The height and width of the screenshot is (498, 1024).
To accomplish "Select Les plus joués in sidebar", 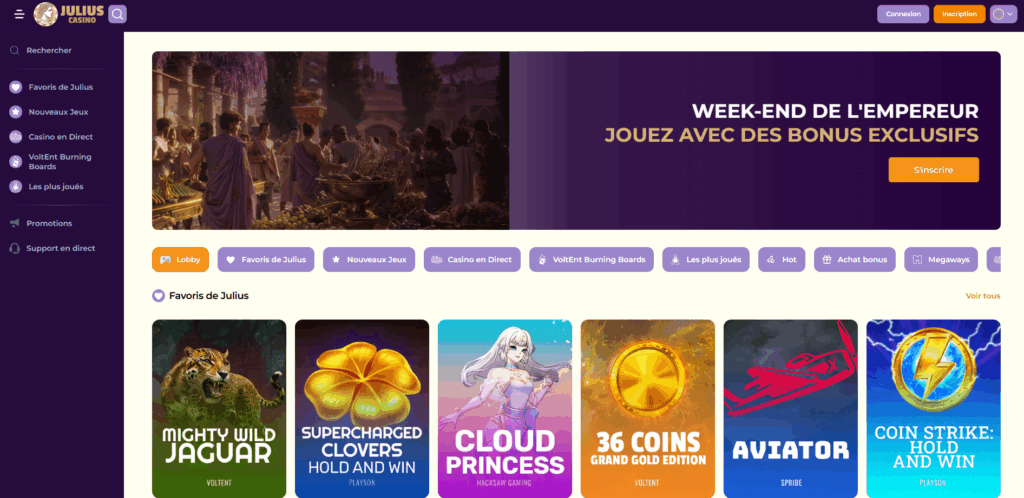I will click(x=59, y=187).
